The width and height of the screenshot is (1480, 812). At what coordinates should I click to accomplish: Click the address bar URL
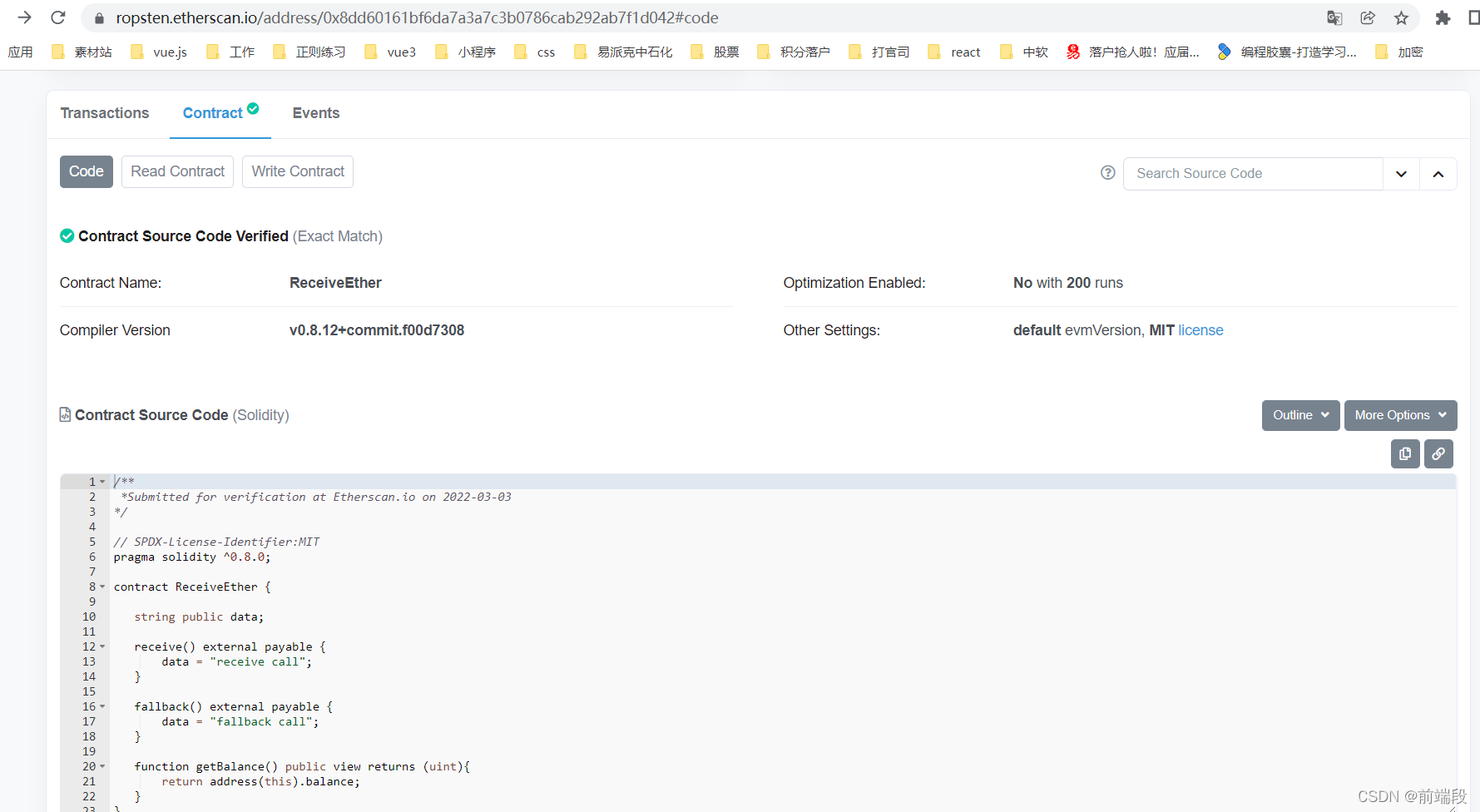click(417, 17)
